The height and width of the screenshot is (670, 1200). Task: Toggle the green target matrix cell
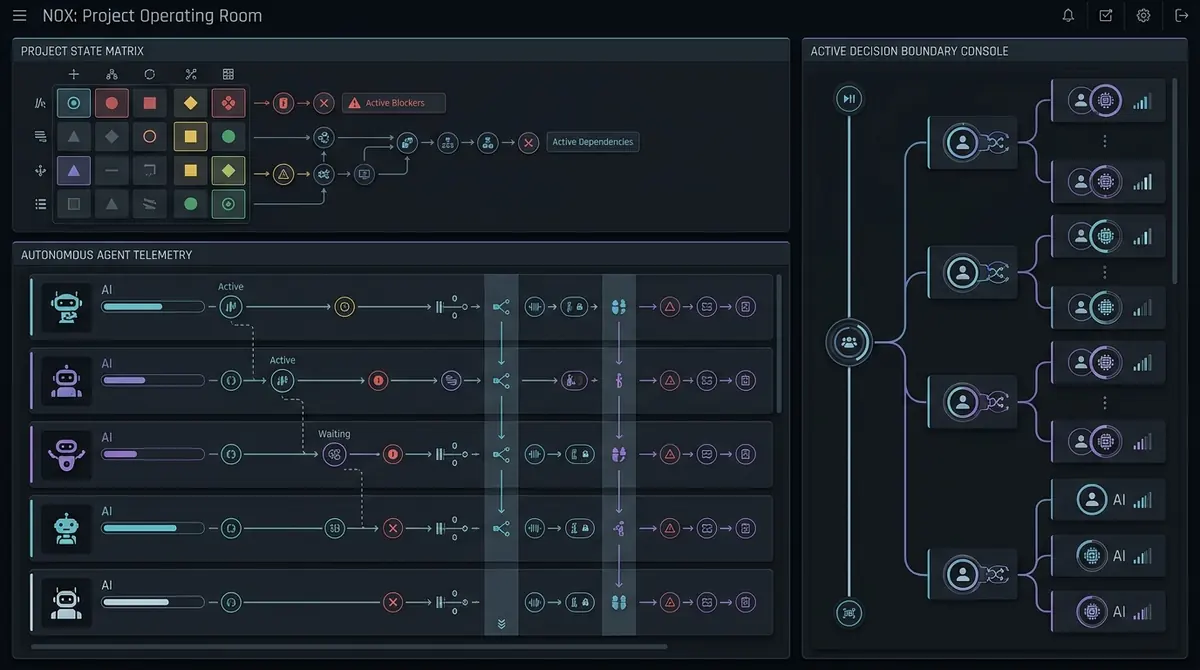(x=229, y=204)
